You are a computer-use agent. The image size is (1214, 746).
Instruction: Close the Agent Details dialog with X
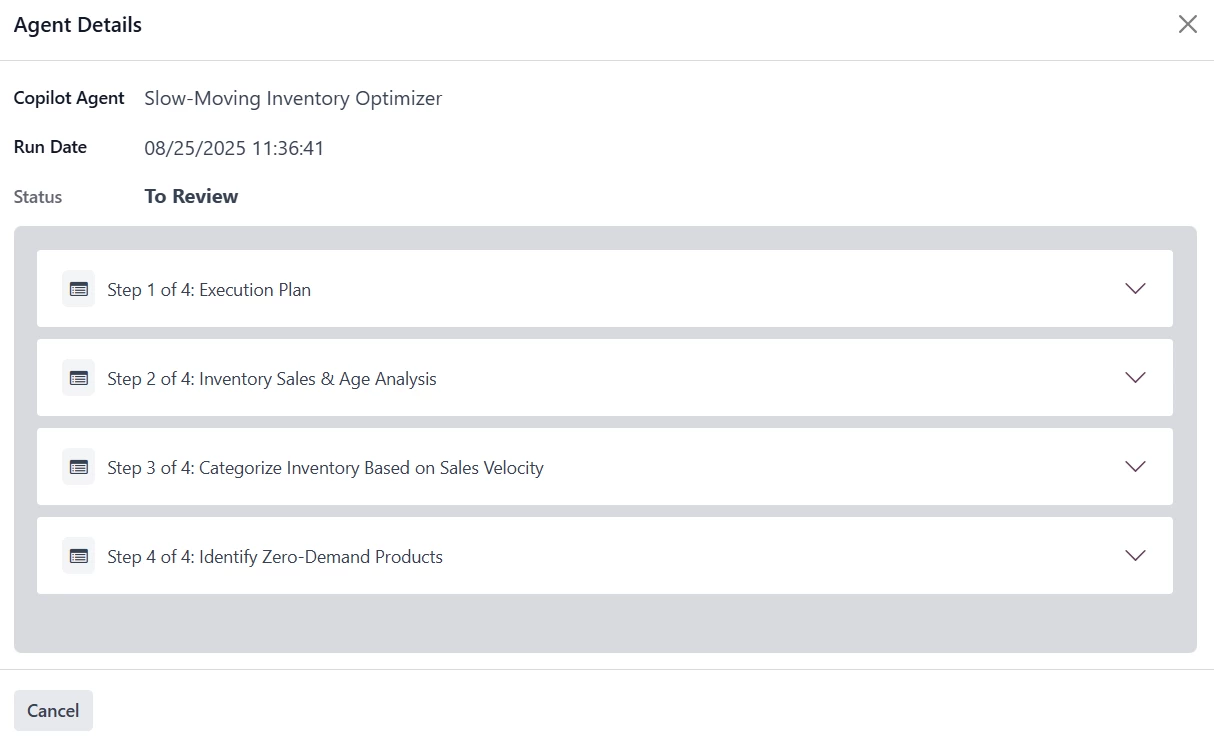pos(1187,25)
